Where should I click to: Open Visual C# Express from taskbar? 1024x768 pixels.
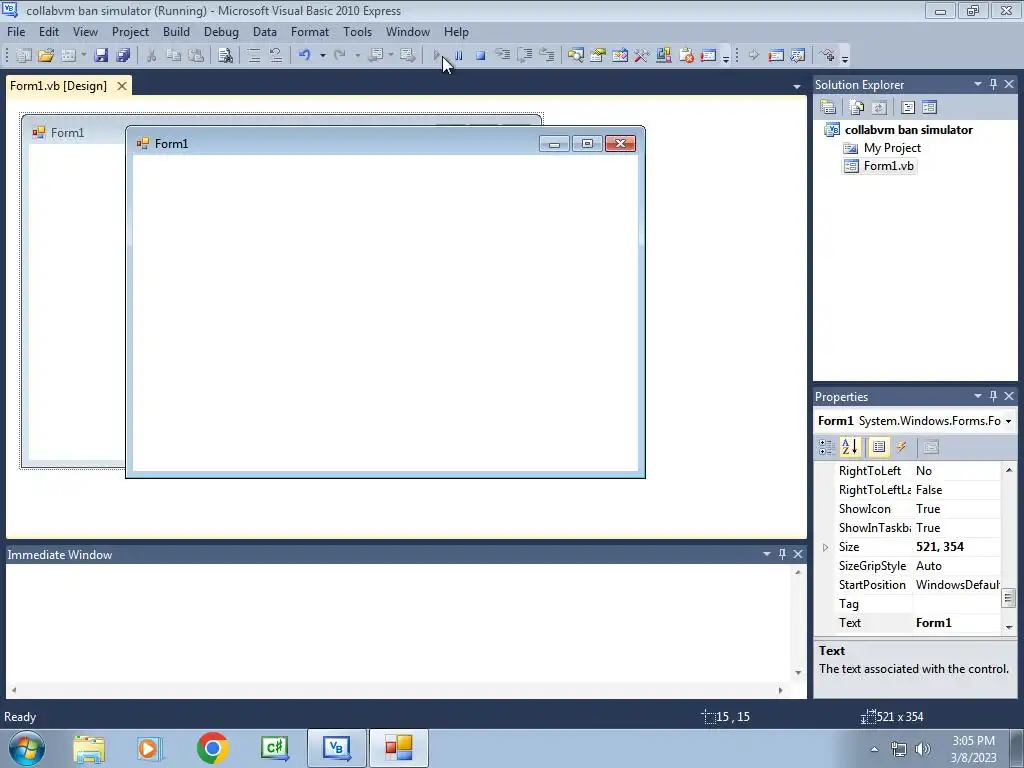point(274,748)
